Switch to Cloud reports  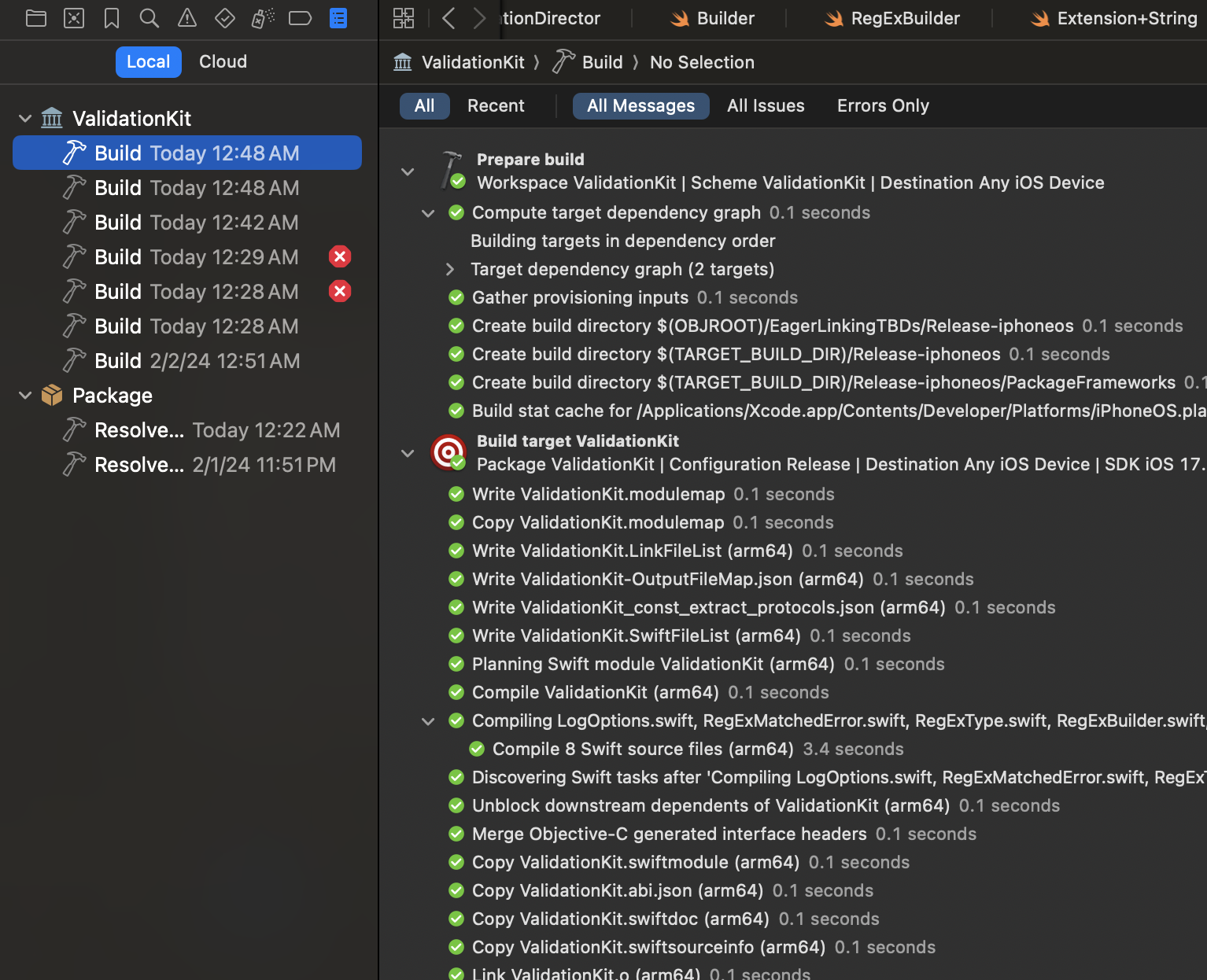223,61
